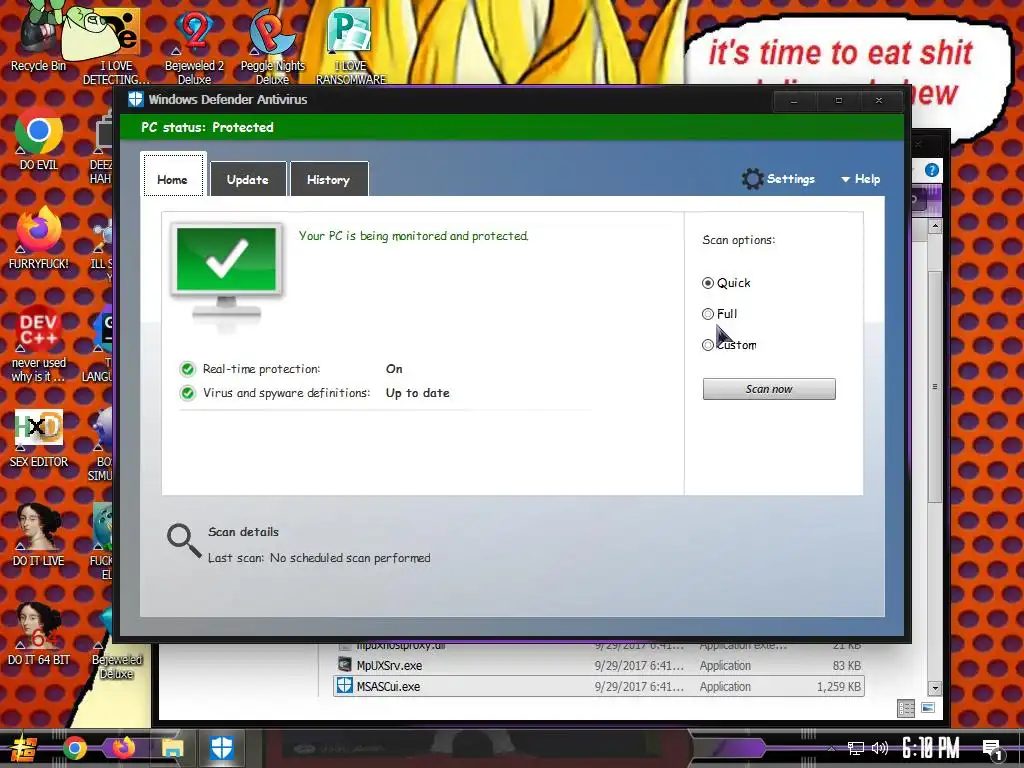Viewport: 1024px width, 768px height.
Task: Switch to the Update tab
Action: pos(248,179)
